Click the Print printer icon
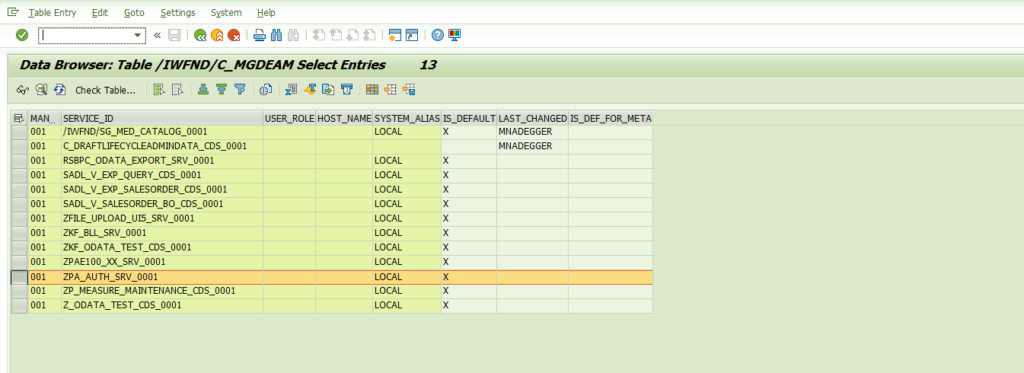1024x373 pixels. pyautogui.click(x=259, y=35)
